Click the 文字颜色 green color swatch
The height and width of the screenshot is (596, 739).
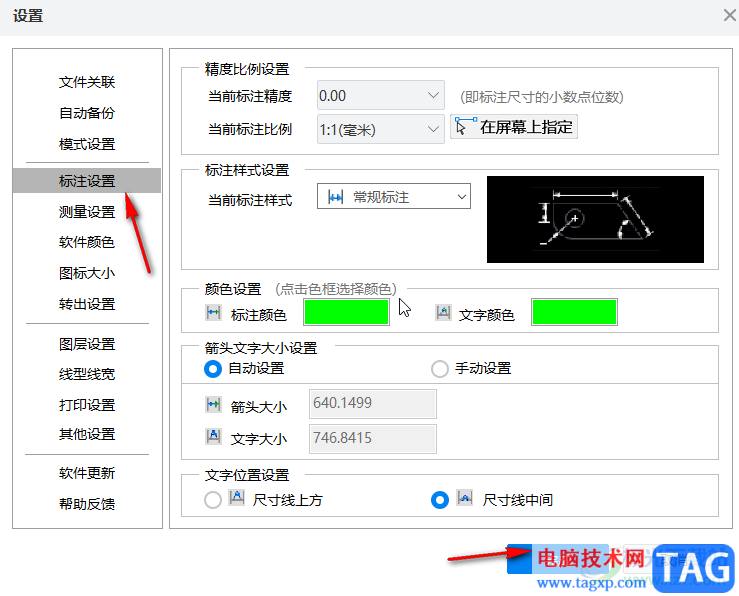point(574,312)
